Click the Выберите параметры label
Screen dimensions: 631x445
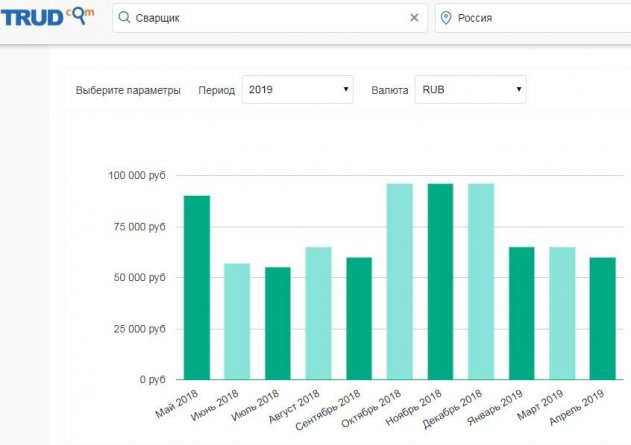pyautogui.click(x=128, y=90)
